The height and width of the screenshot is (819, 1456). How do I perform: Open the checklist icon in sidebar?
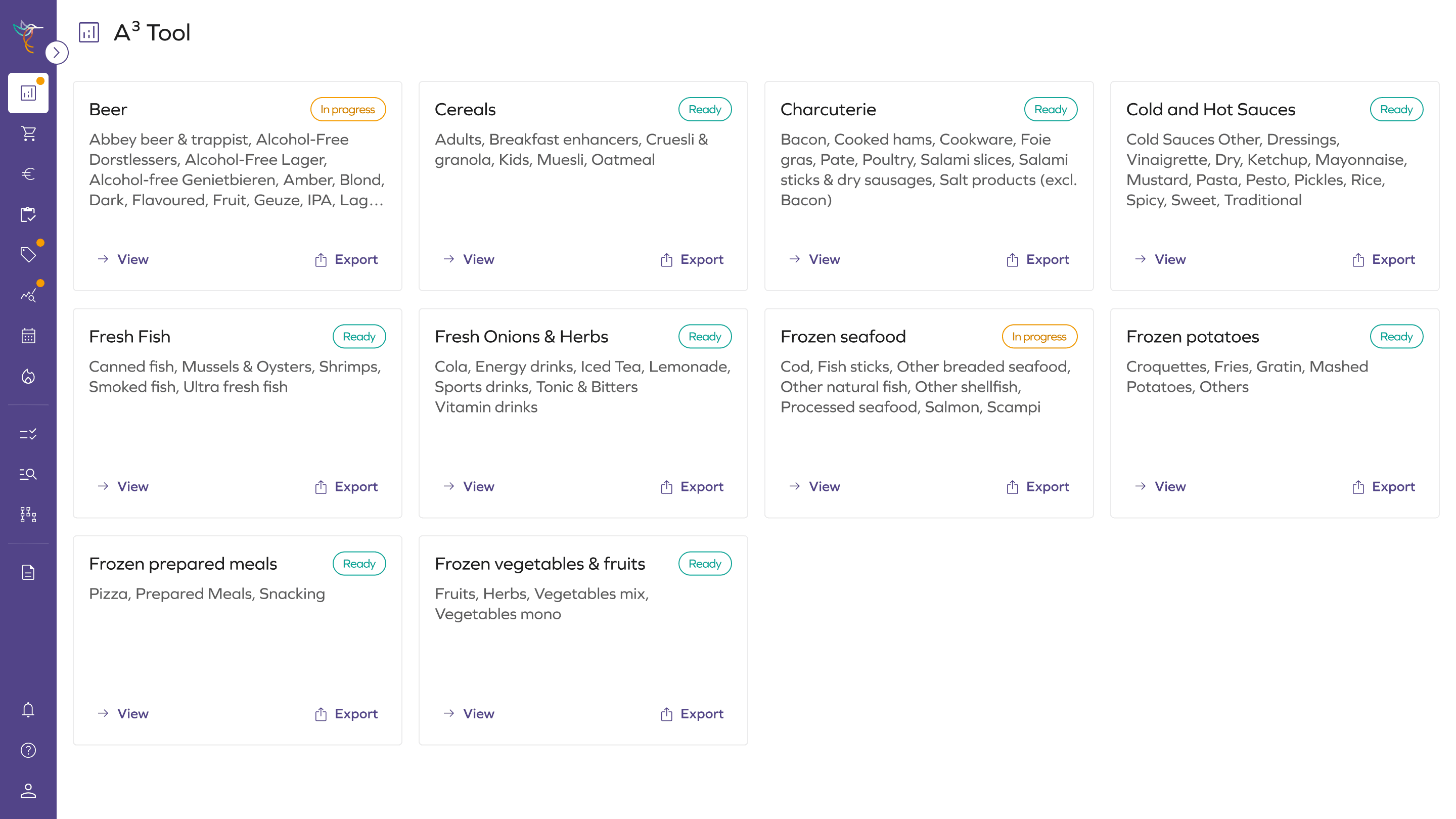28,434
